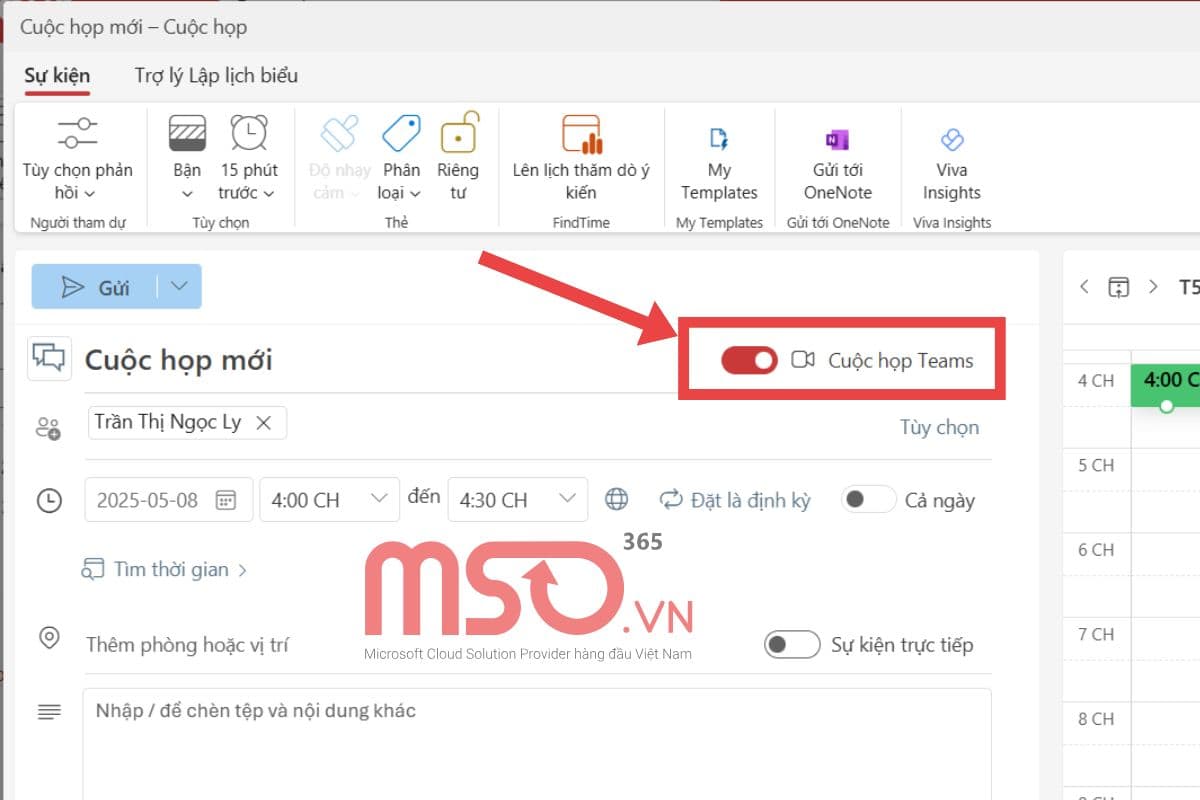
Task: Go to next day in calendar pane
Action: [1153, 287]
